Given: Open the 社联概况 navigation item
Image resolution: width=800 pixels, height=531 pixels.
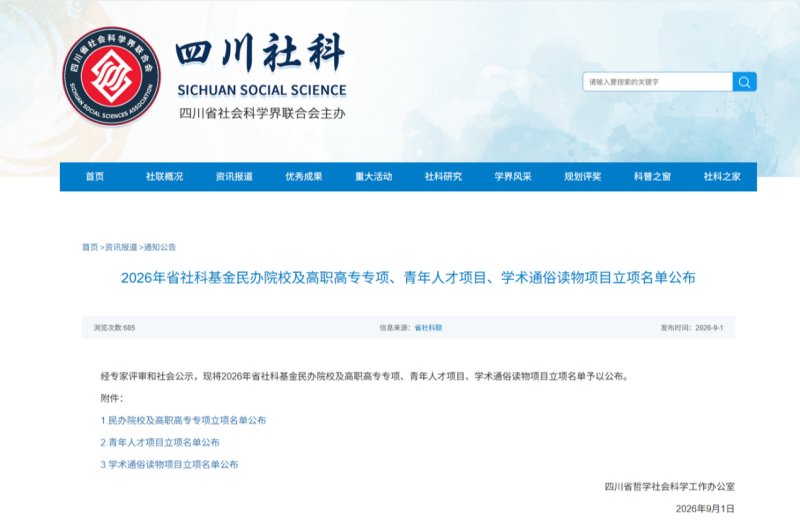Looking at the screenshot, I should tap(164, 176).
